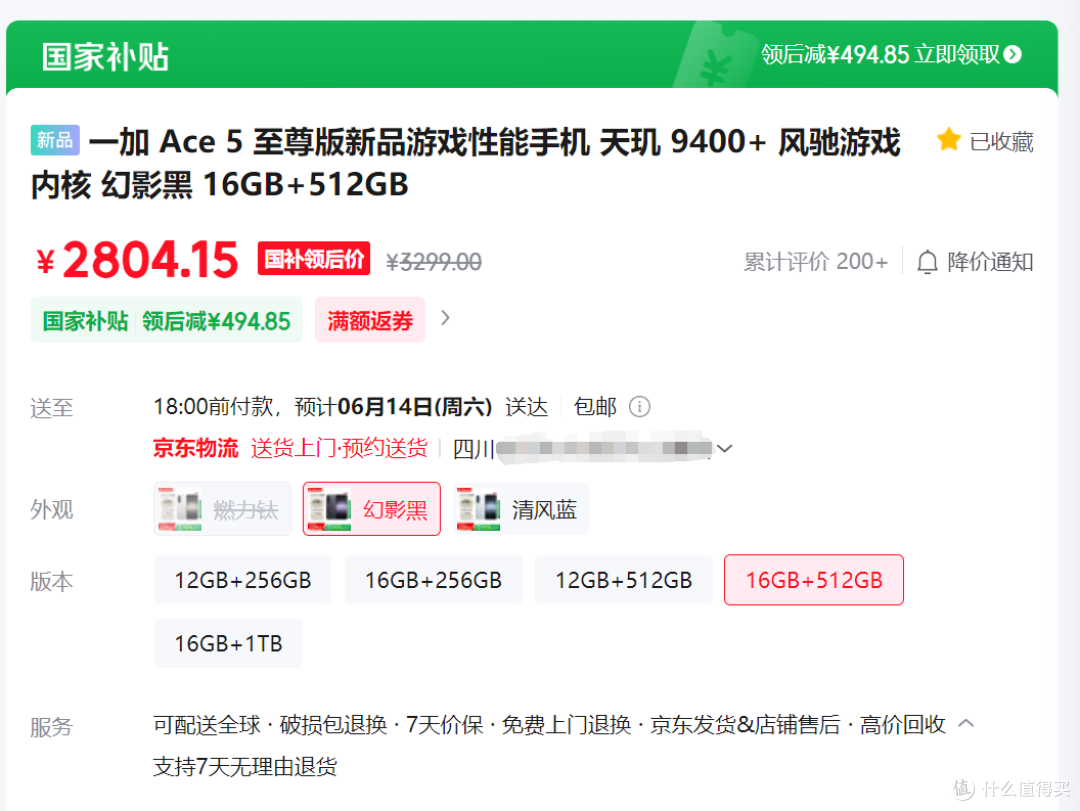Click 06月14日(周六) delivery date text
This screenshot has width=1080, height=811.
point(415,407)
